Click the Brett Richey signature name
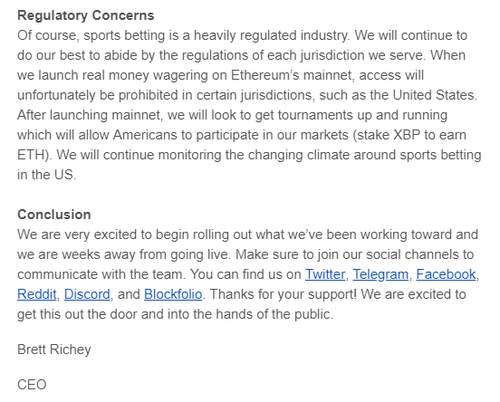Viewport: 500px width, 402px height. (54, 349)
